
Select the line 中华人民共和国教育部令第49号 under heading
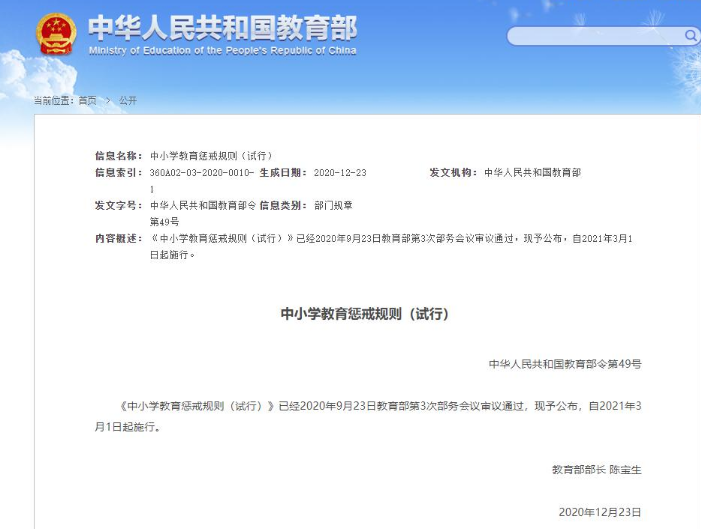click(565, 364)
